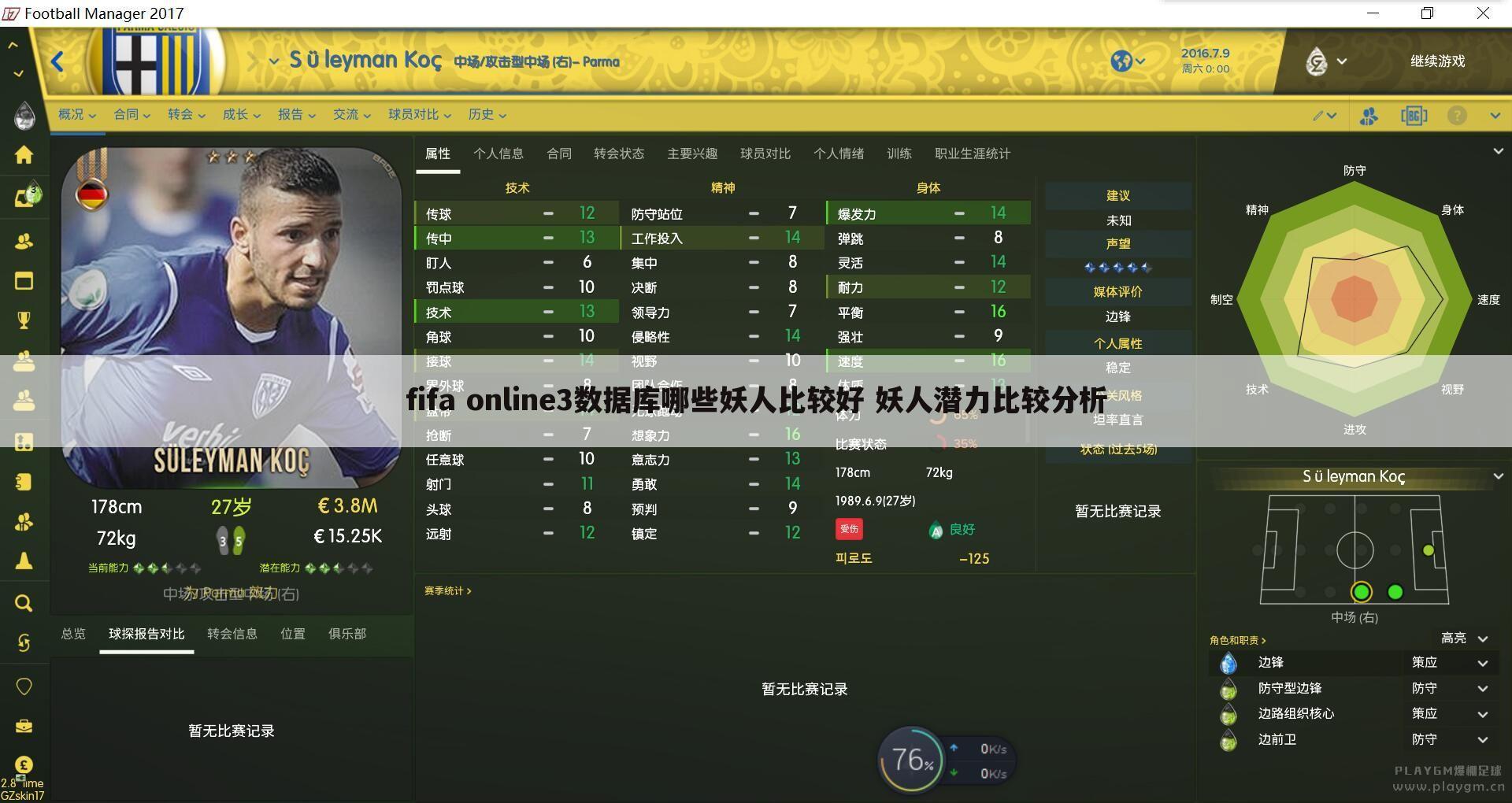Switch to the 个人信息 tab
Image resolution: width=1512 pixels, height=803 pixels.
tap(498, 154)
